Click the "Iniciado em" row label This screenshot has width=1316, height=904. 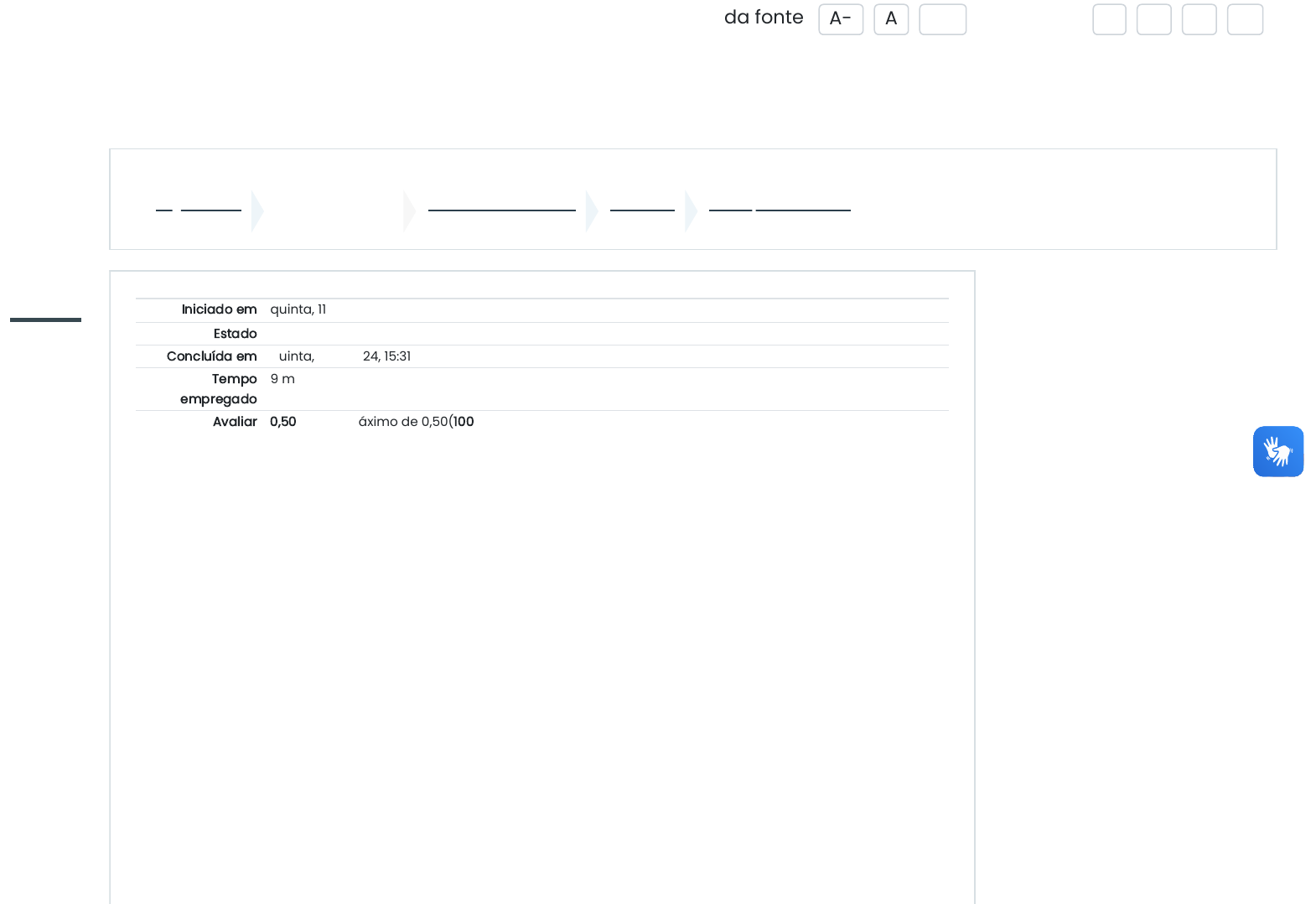(x=219, y=309)
